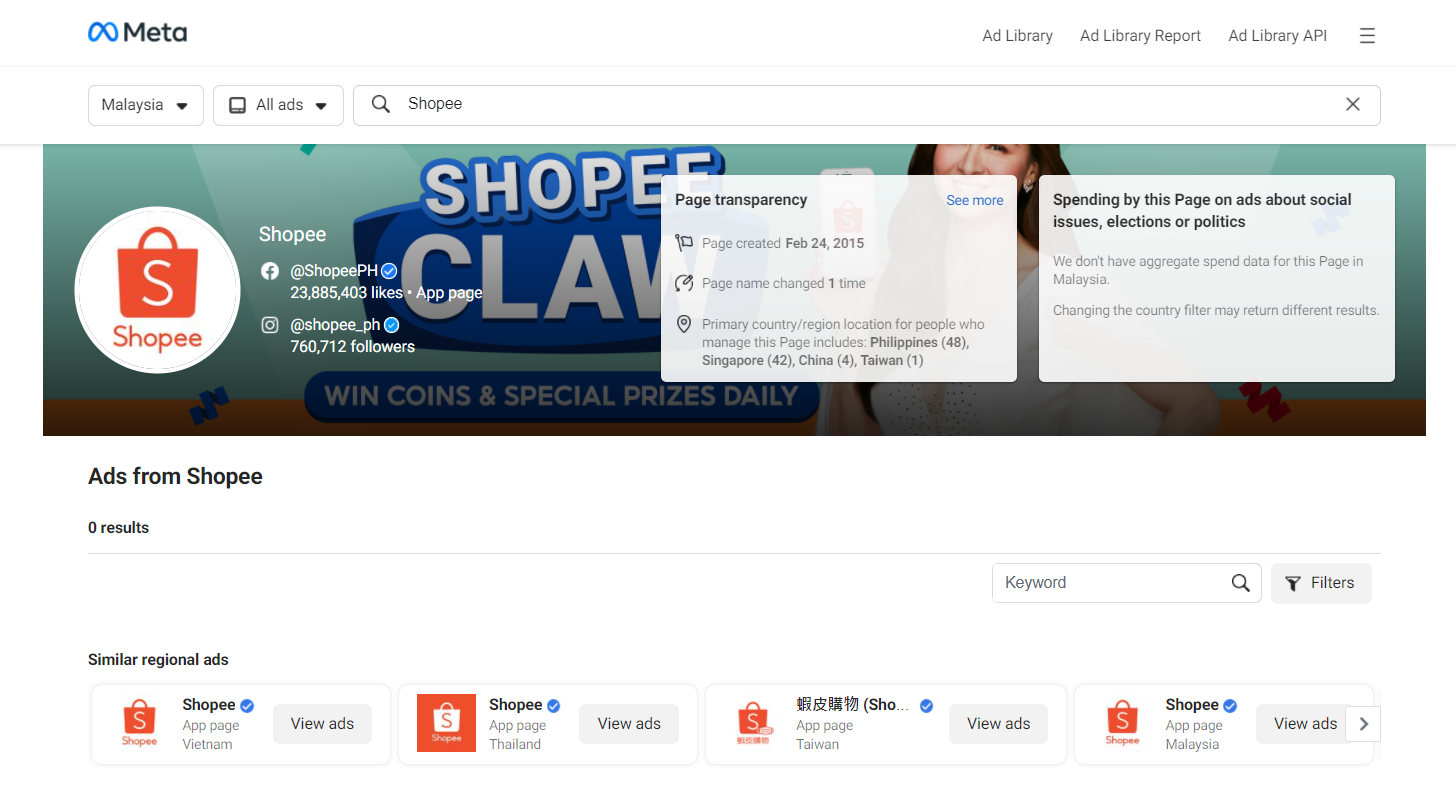Open the @ShopeePH Facebook handle

334,271
